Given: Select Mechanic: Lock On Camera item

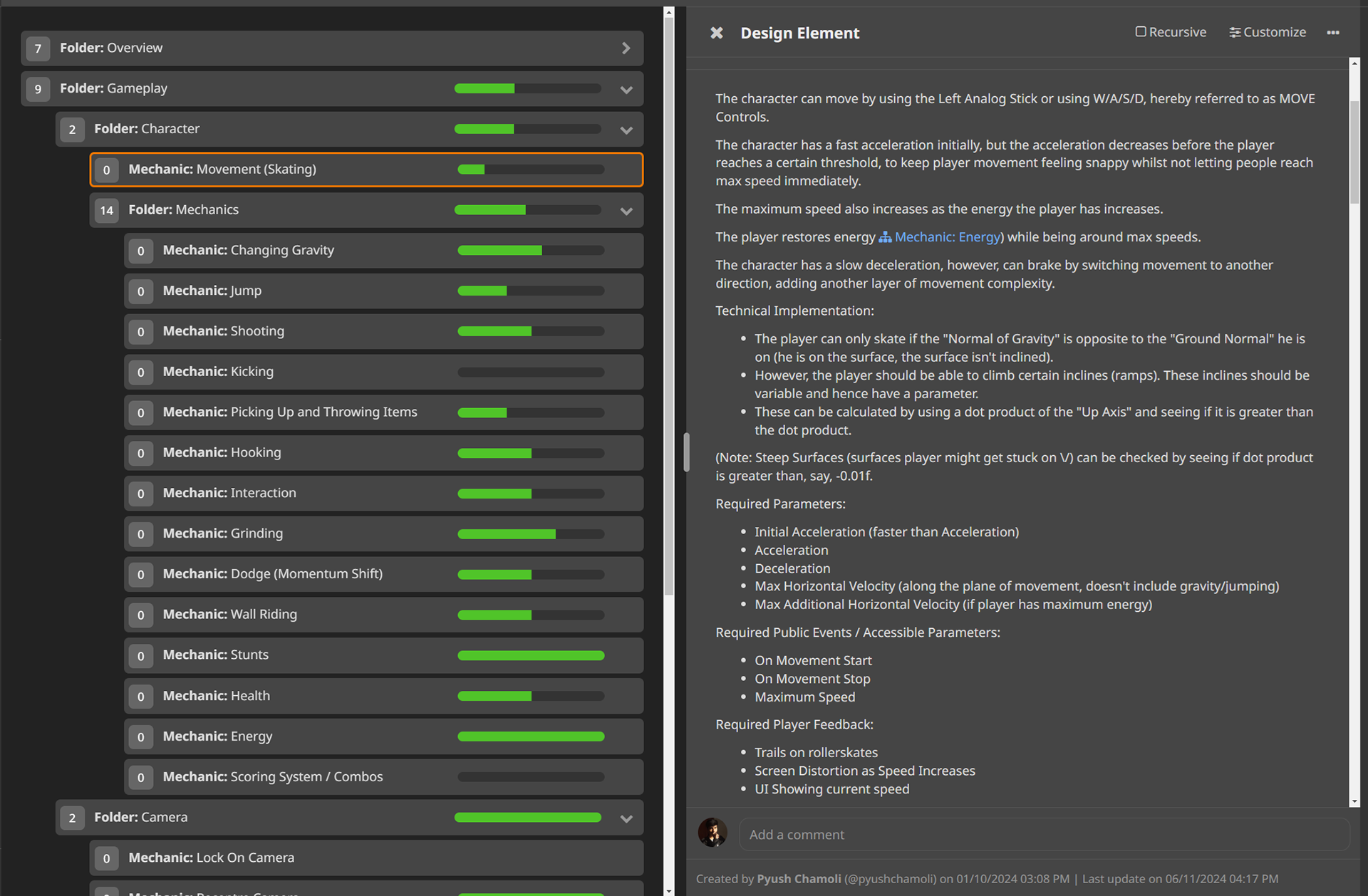Looking at the screenshot, I should point(211,858).
